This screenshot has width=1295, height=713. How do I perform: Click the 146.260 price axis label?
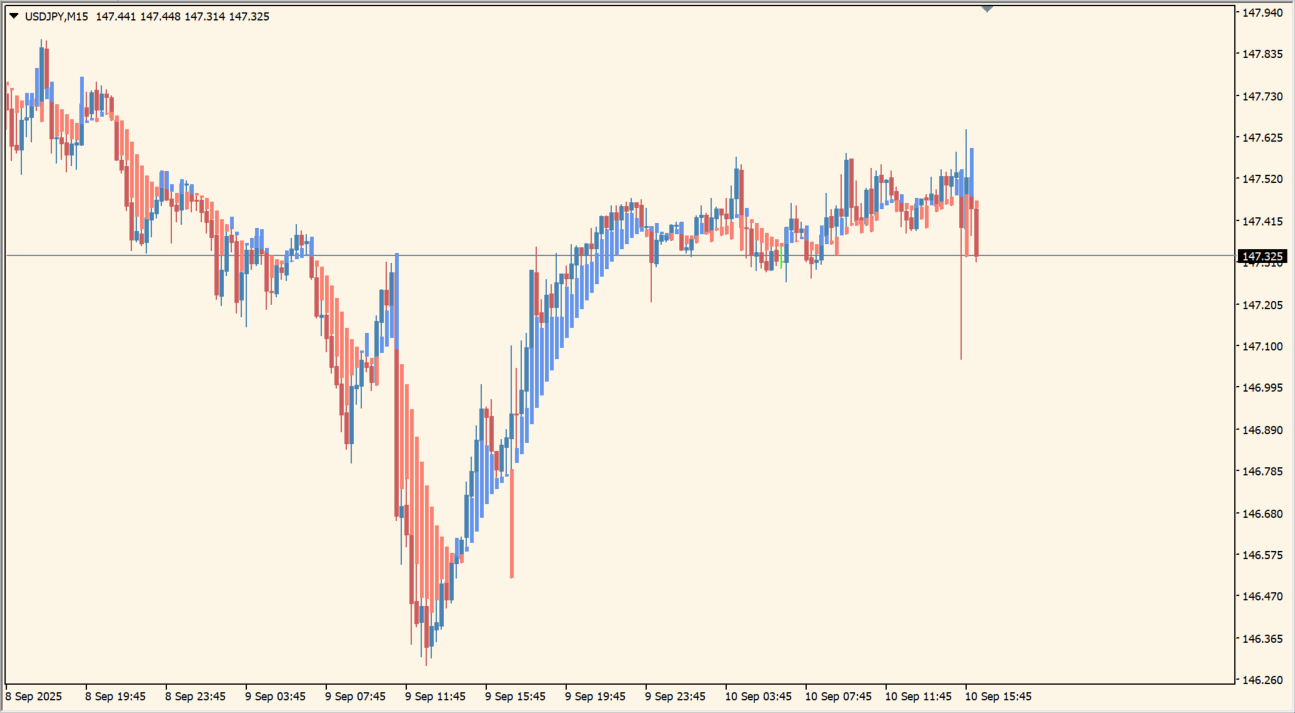coord(1261,680)
